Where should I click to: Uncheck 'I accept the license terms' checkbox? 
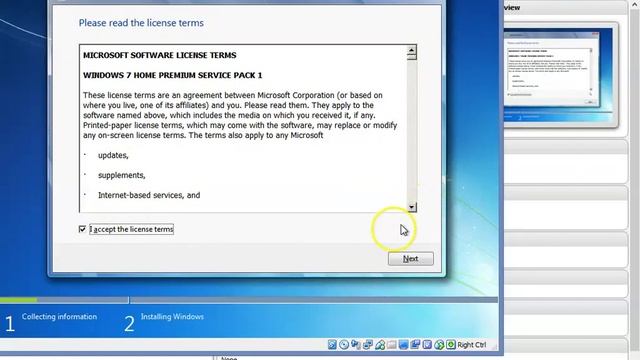point(82,229)
